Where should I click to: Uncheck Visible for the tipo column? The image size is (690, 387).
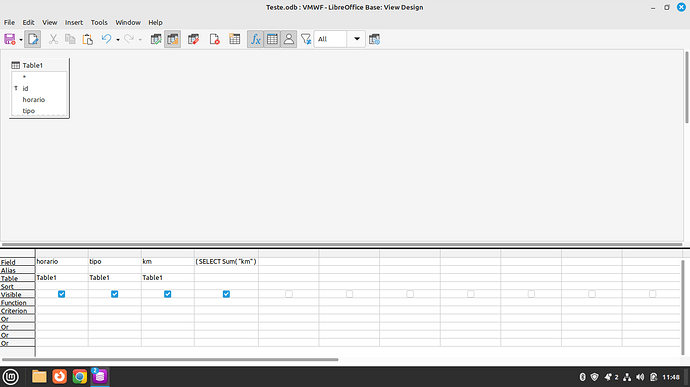[114, 294]
